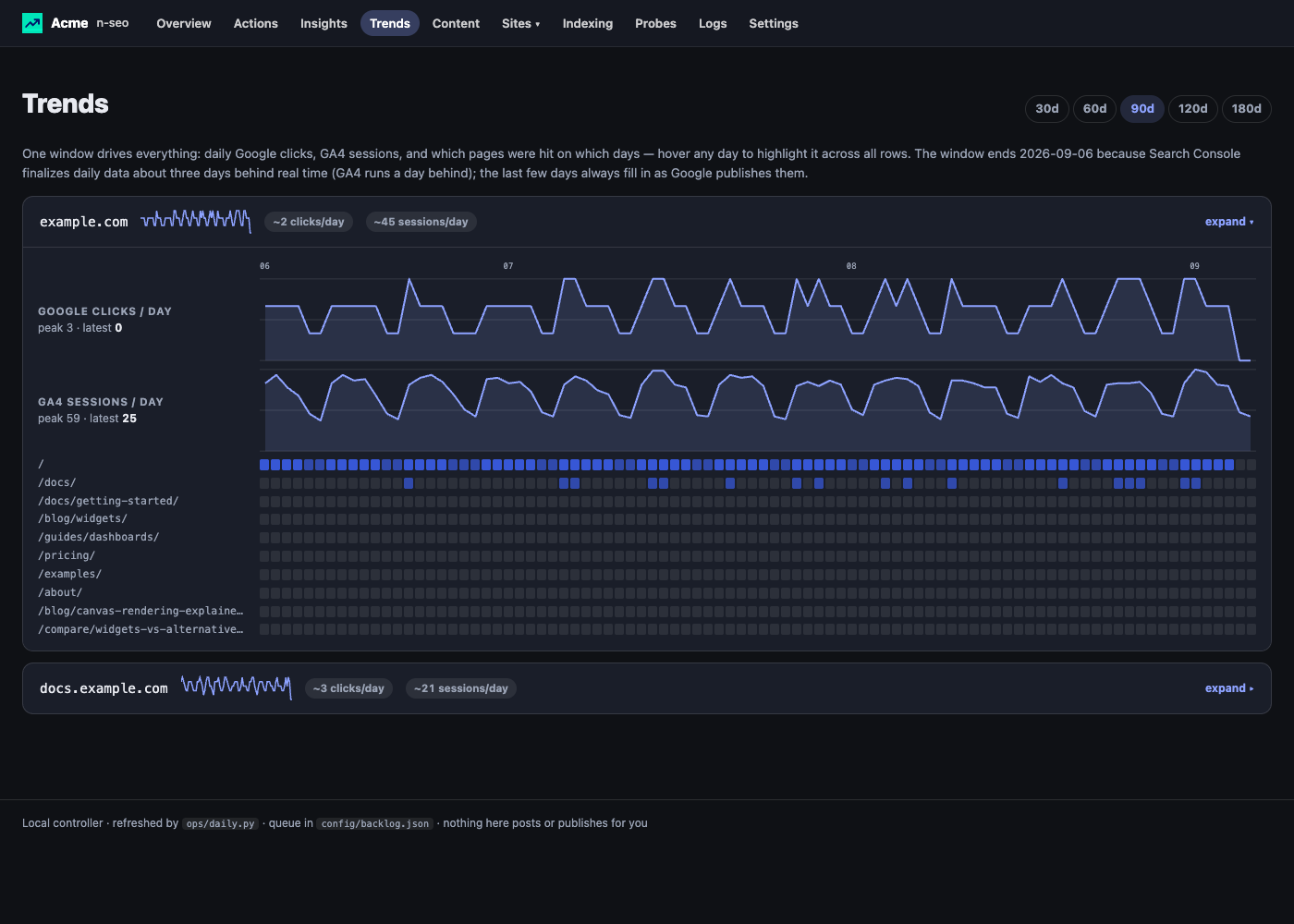
Task: Select the /blog/canvas-rendering-explaine… row label
Action: click(x=140, y=611)
